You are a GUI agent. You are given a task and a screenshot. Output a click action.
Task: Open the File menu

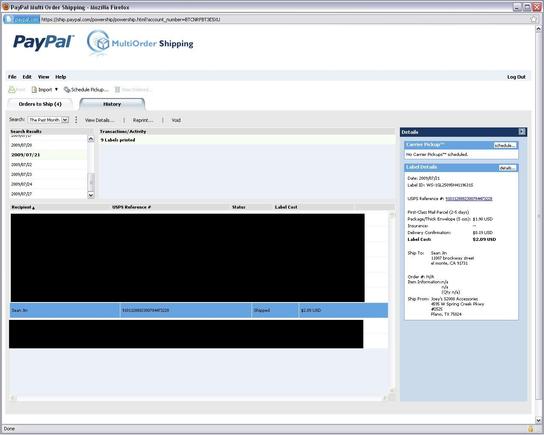coord(12,77)
